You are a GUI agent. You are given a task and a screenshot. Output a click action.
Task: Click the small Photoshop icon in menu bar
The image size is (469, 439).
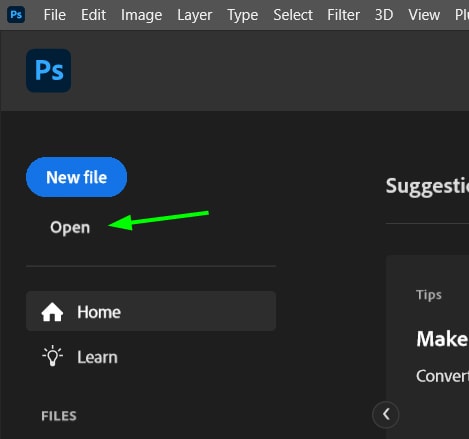point(16,15)
